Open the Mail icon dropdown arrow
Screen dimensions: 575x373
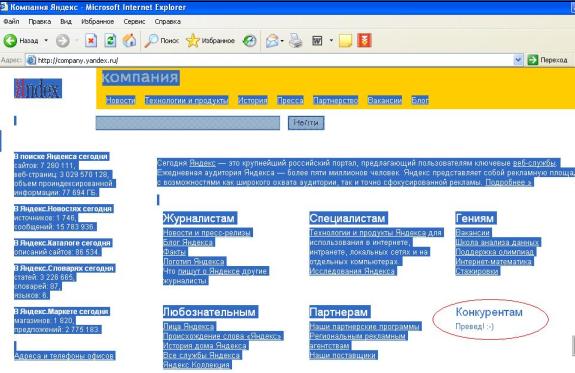(x=282, y=41)
